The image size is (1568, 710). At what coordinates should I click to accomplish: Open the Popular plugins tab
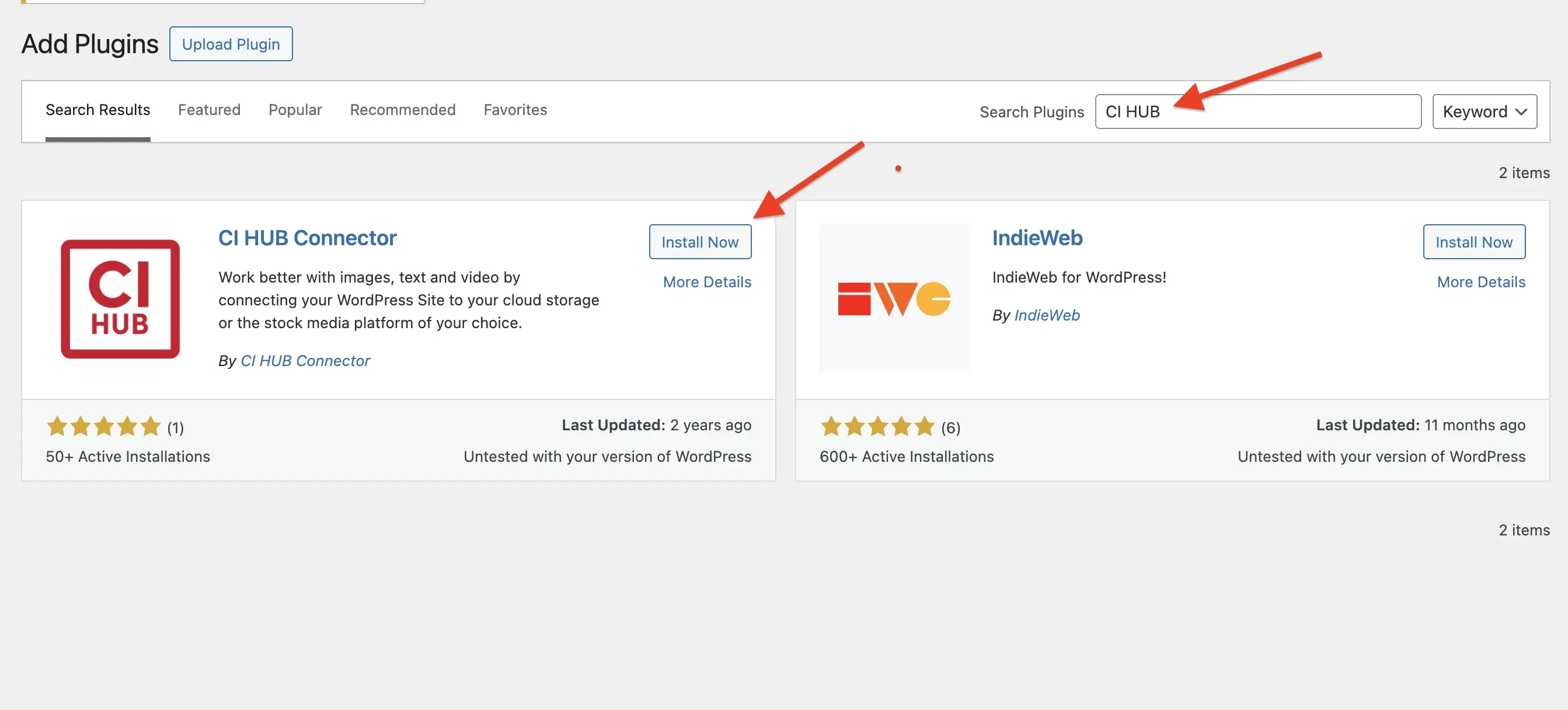point(295,110)
